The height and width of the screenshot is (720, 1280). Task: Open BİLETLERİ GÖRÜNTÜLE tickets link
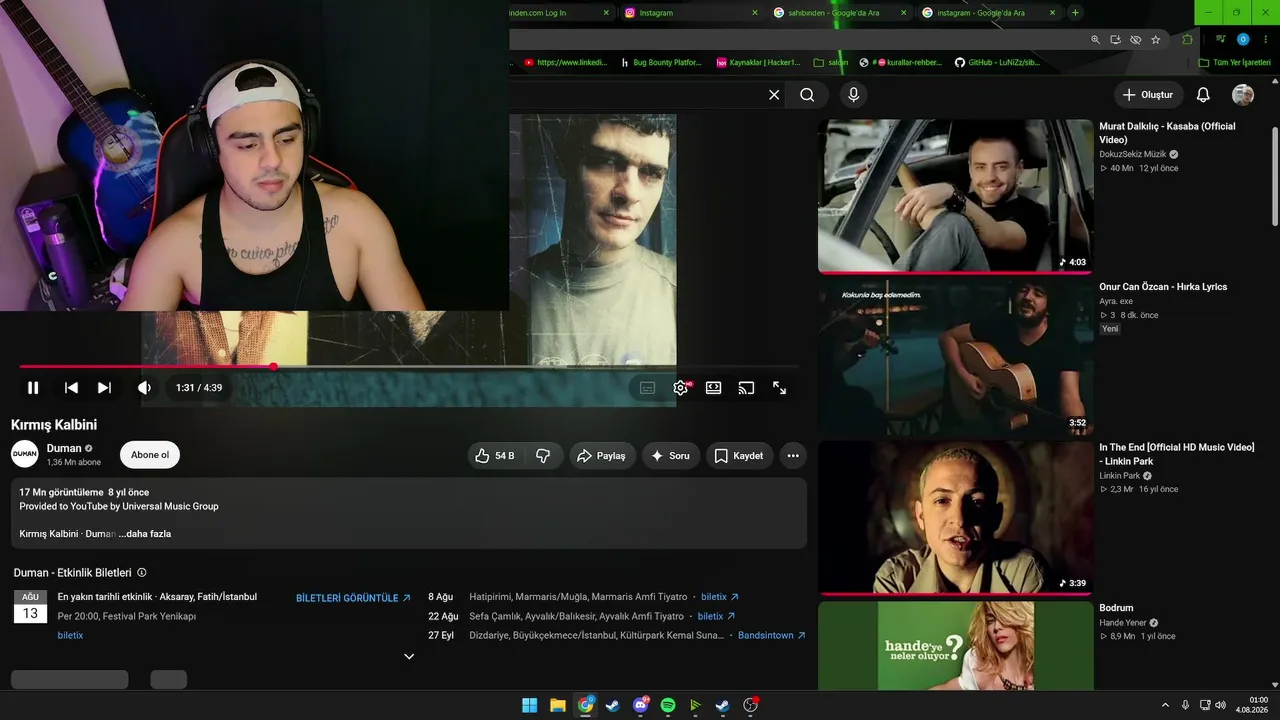tap(353, 598)
